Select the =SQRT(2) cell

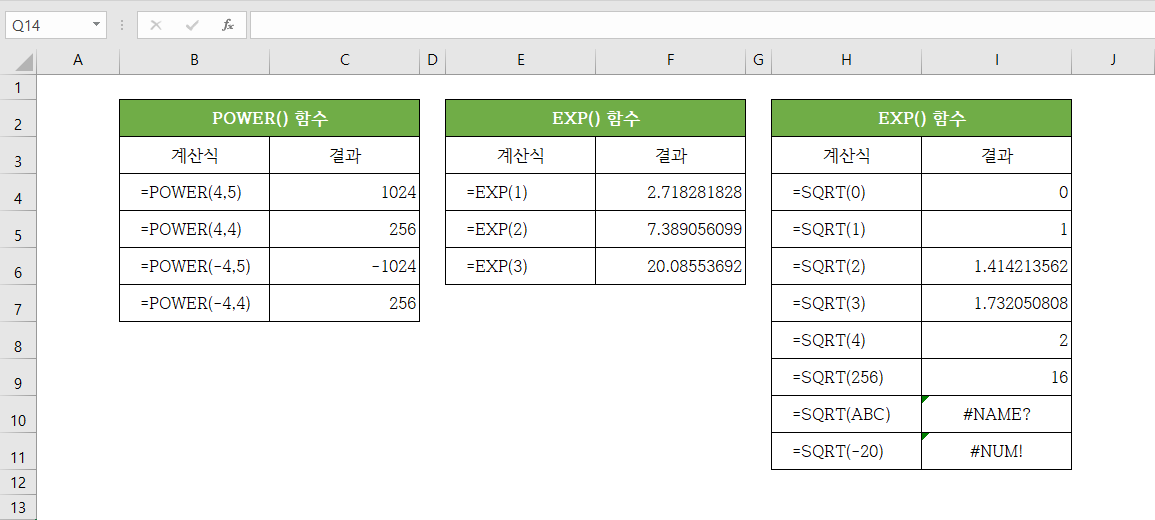click(x=846, y=266)
